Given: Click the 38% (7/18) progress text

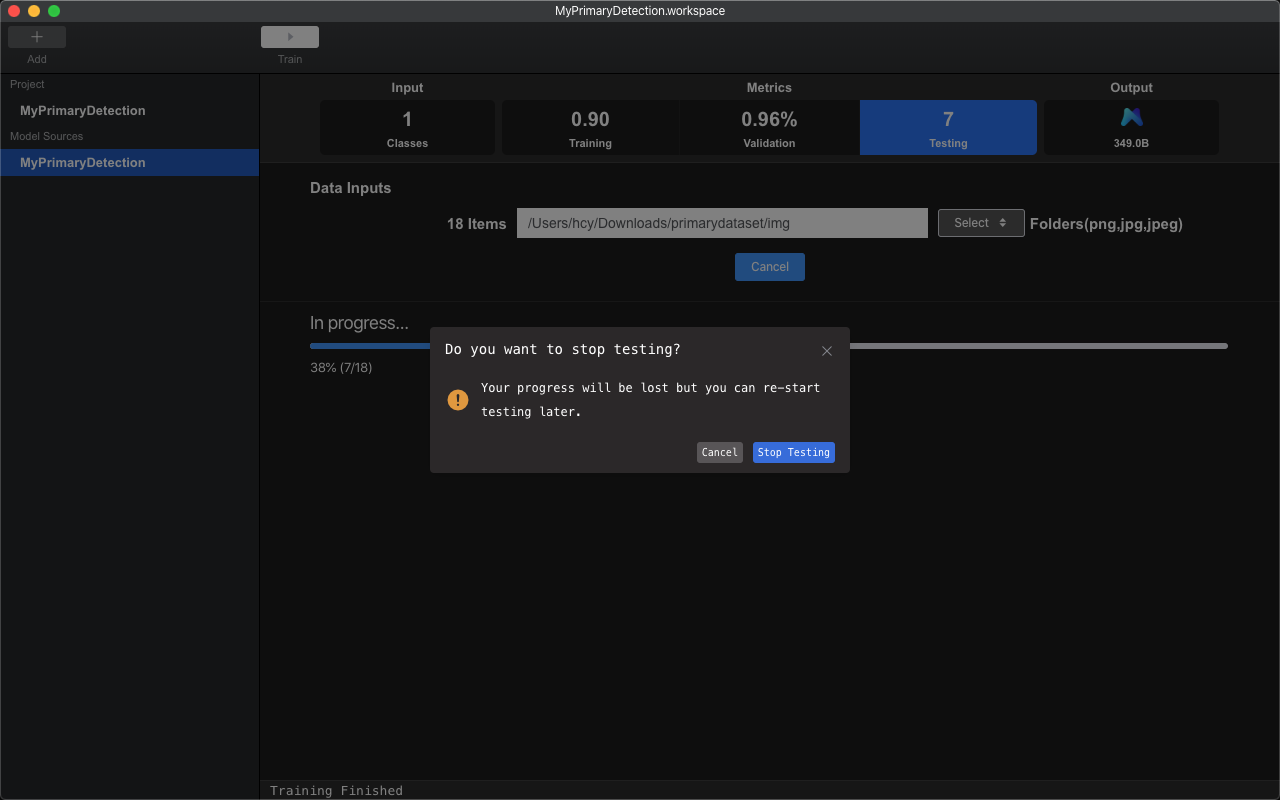Looking at the screenshot, I should 341,368.
